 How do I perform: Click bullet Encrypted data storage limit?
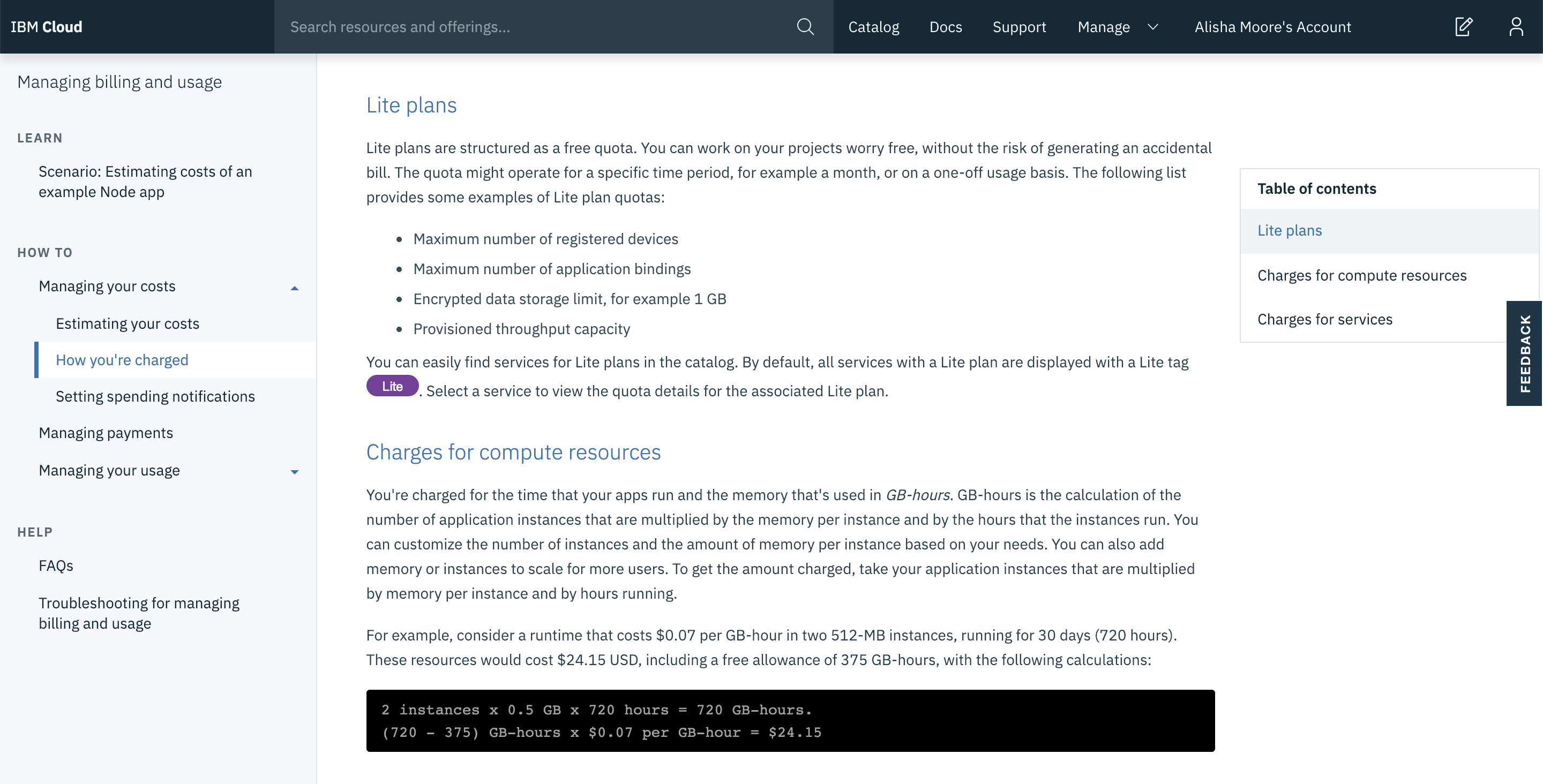coord(570,299)
